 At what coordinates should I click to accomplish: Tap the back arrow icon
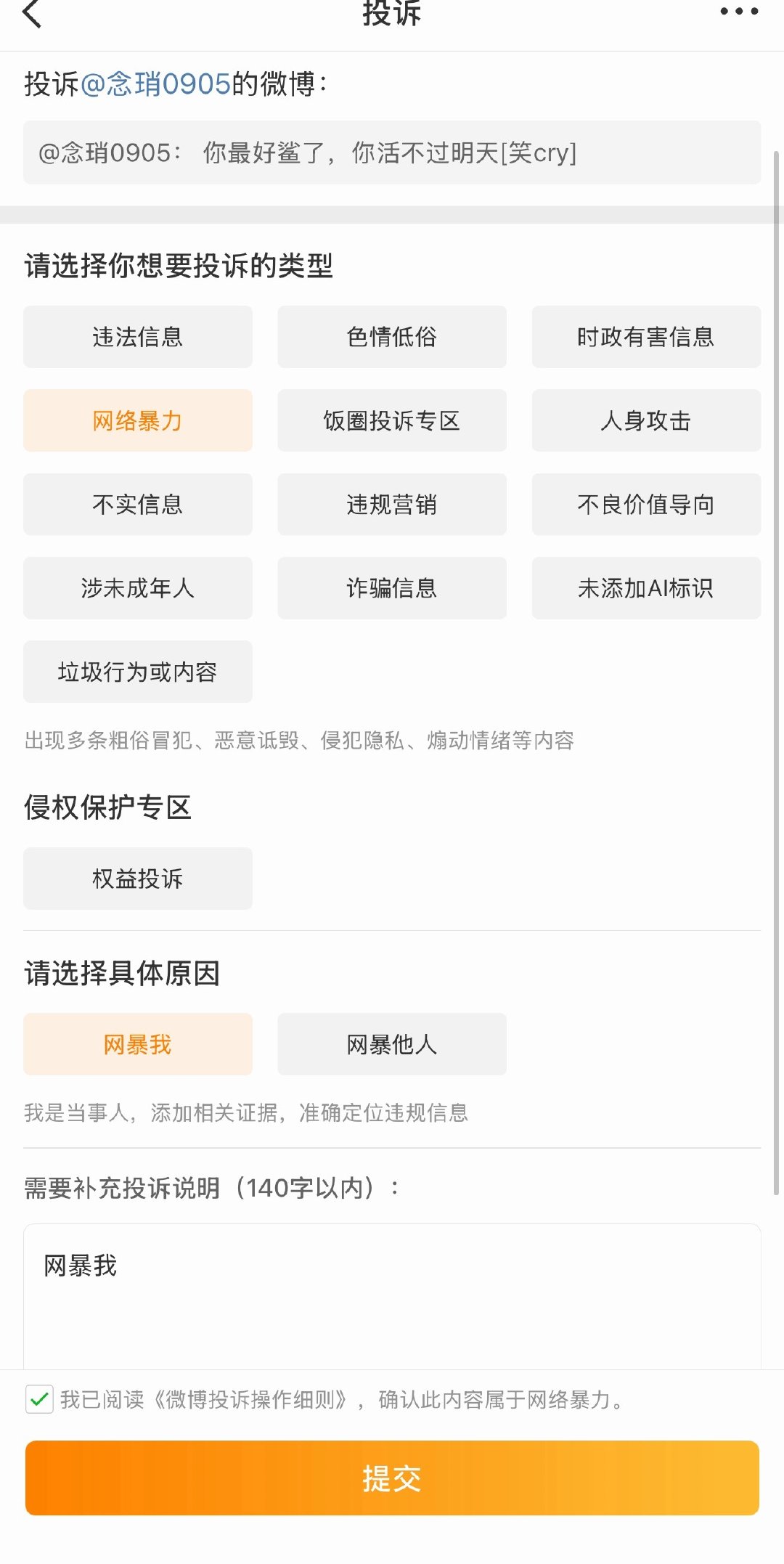(32, 13)
